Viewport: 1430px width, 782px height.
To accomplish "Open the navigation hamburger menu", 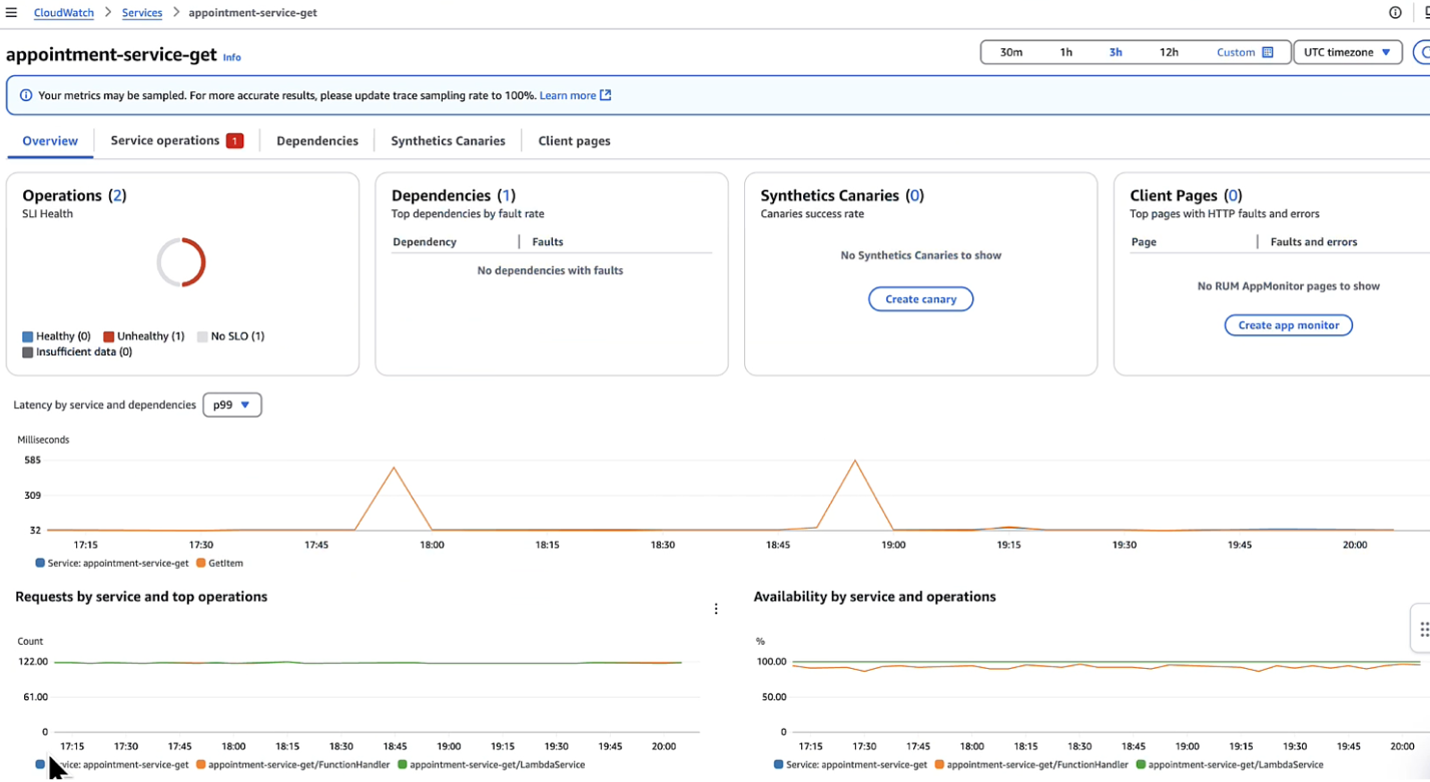I will pos(11,12).
